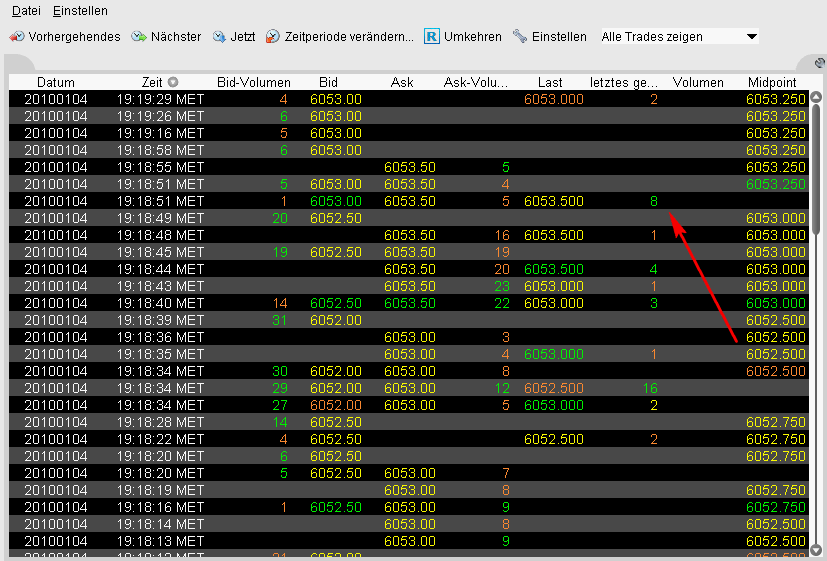Screen dimensions: 827x561
Task: Click Ask-Volumen 16 in 19:18:48 row
Action: tap(502, 235)
